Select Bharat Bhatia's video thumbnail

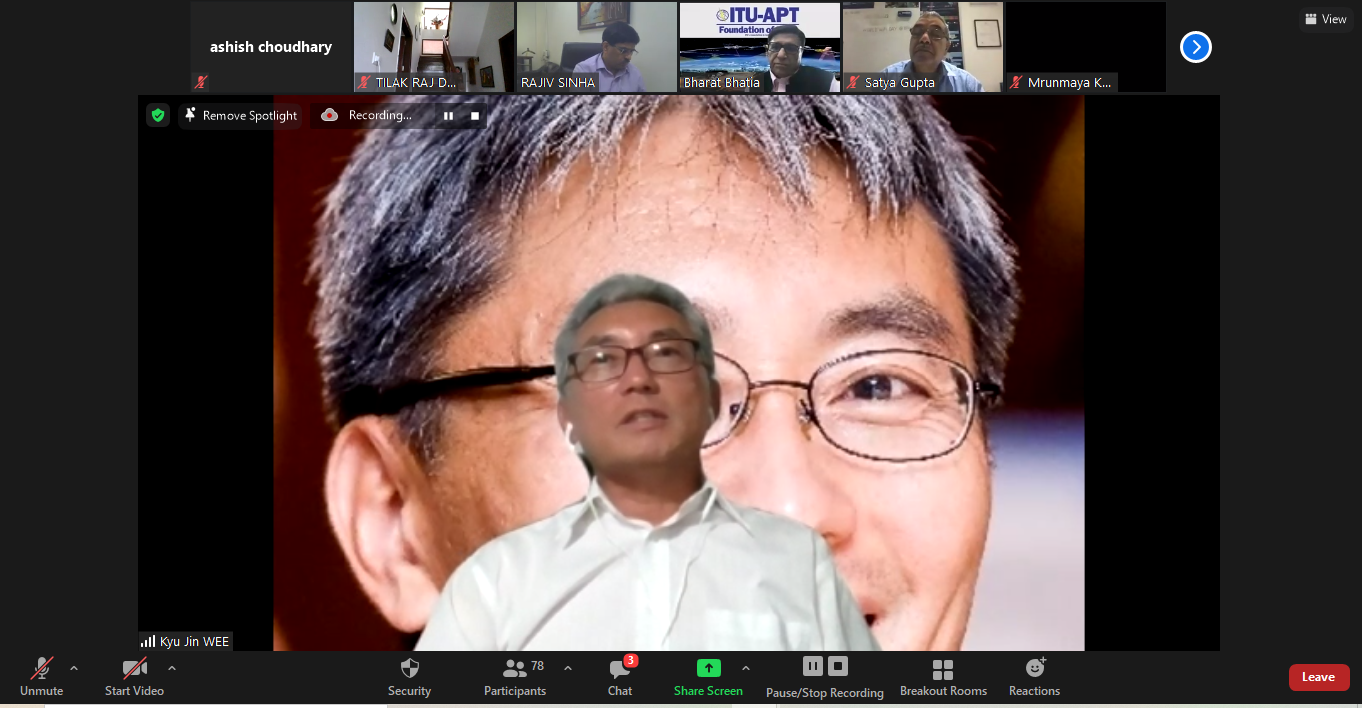click(x=759, y=47)
